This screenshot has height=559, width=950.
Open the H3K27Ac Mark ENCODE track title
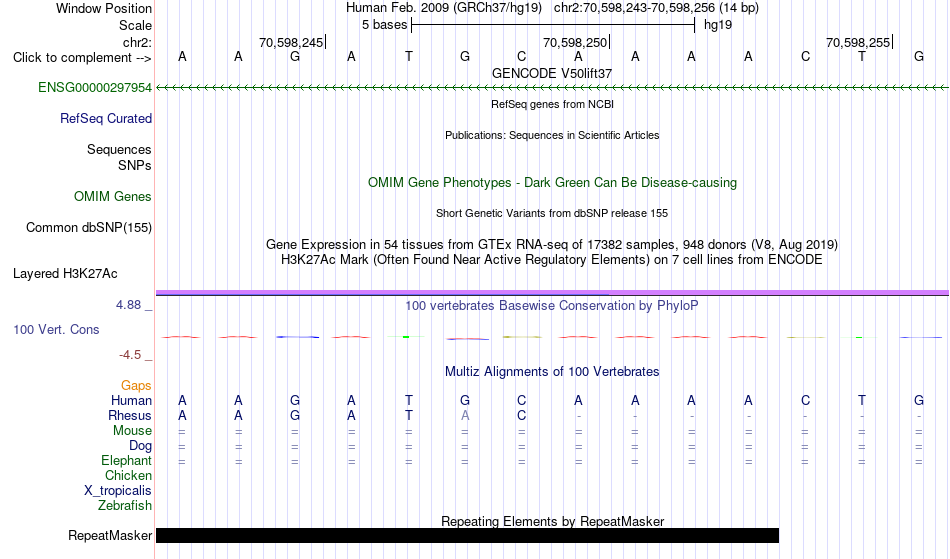[x=552, y=259]
